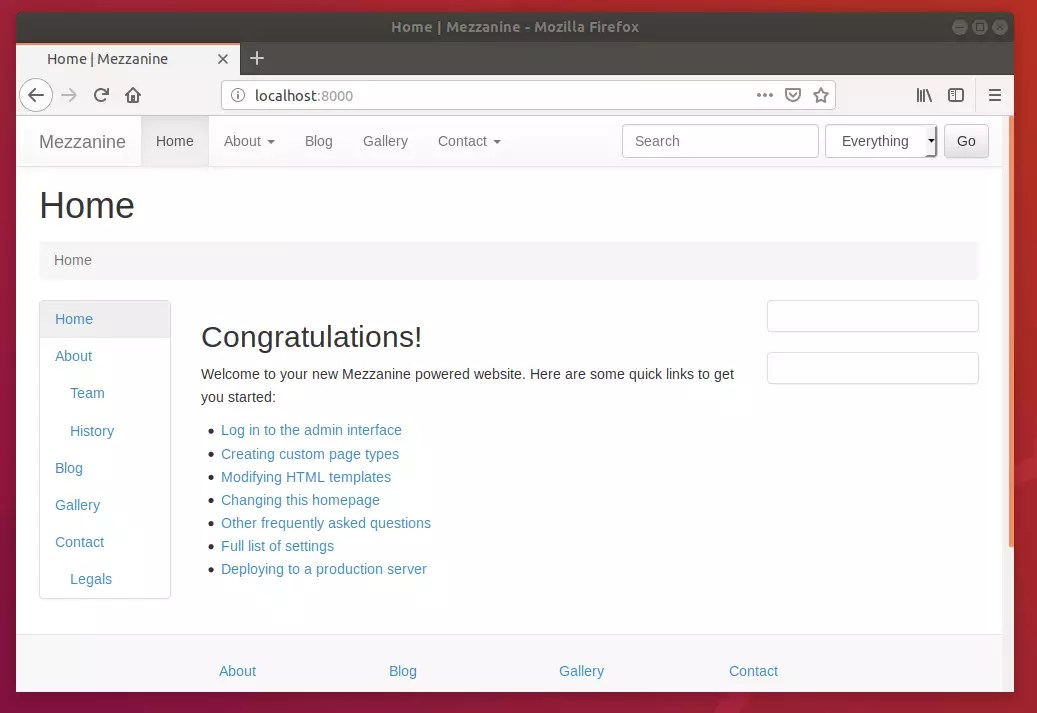
Task: Expand the About navigation dropdown
Action: (248, 141)
